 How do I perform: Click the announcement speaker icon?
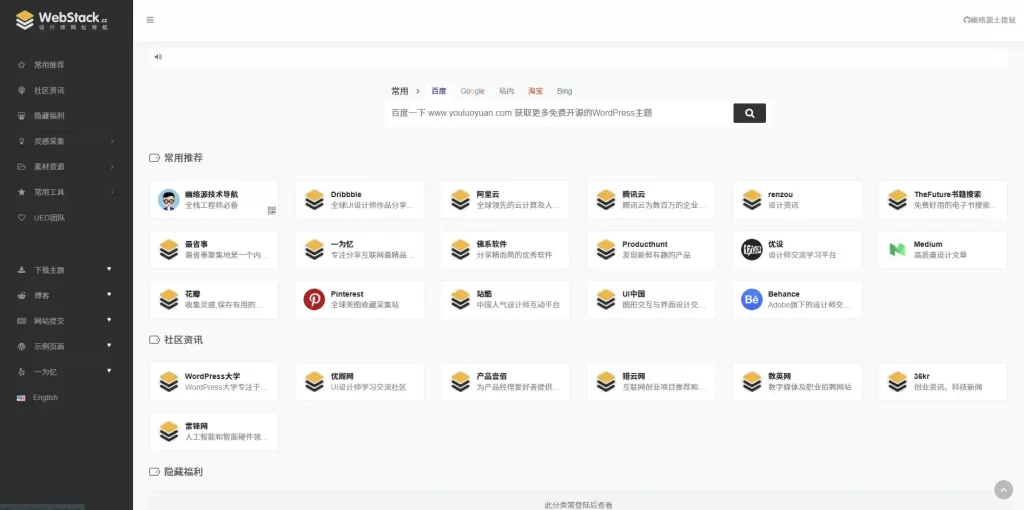157,57
